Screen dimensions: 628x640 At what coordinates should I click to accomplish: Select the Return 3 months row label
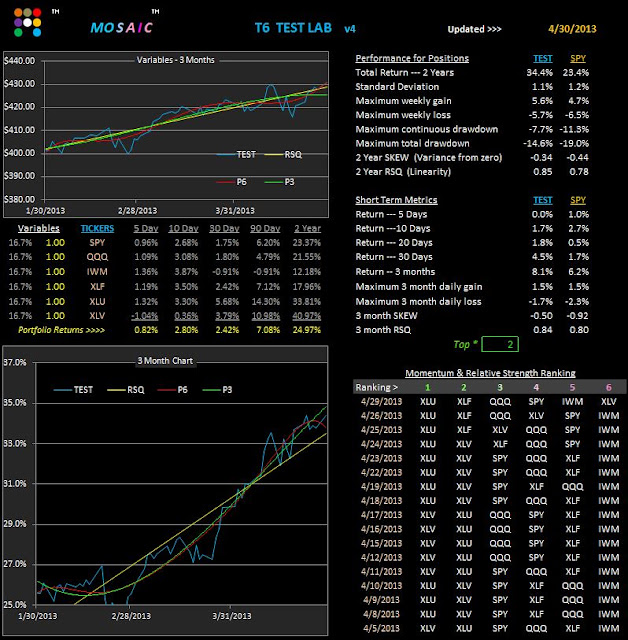[x=395, y=272]
